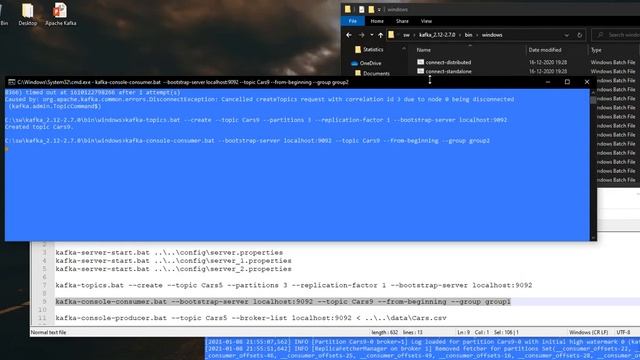Select the connect-distributed batch file
Viewport: 640px width, 360px height.
pyautogui.click(x=448, y=62)
